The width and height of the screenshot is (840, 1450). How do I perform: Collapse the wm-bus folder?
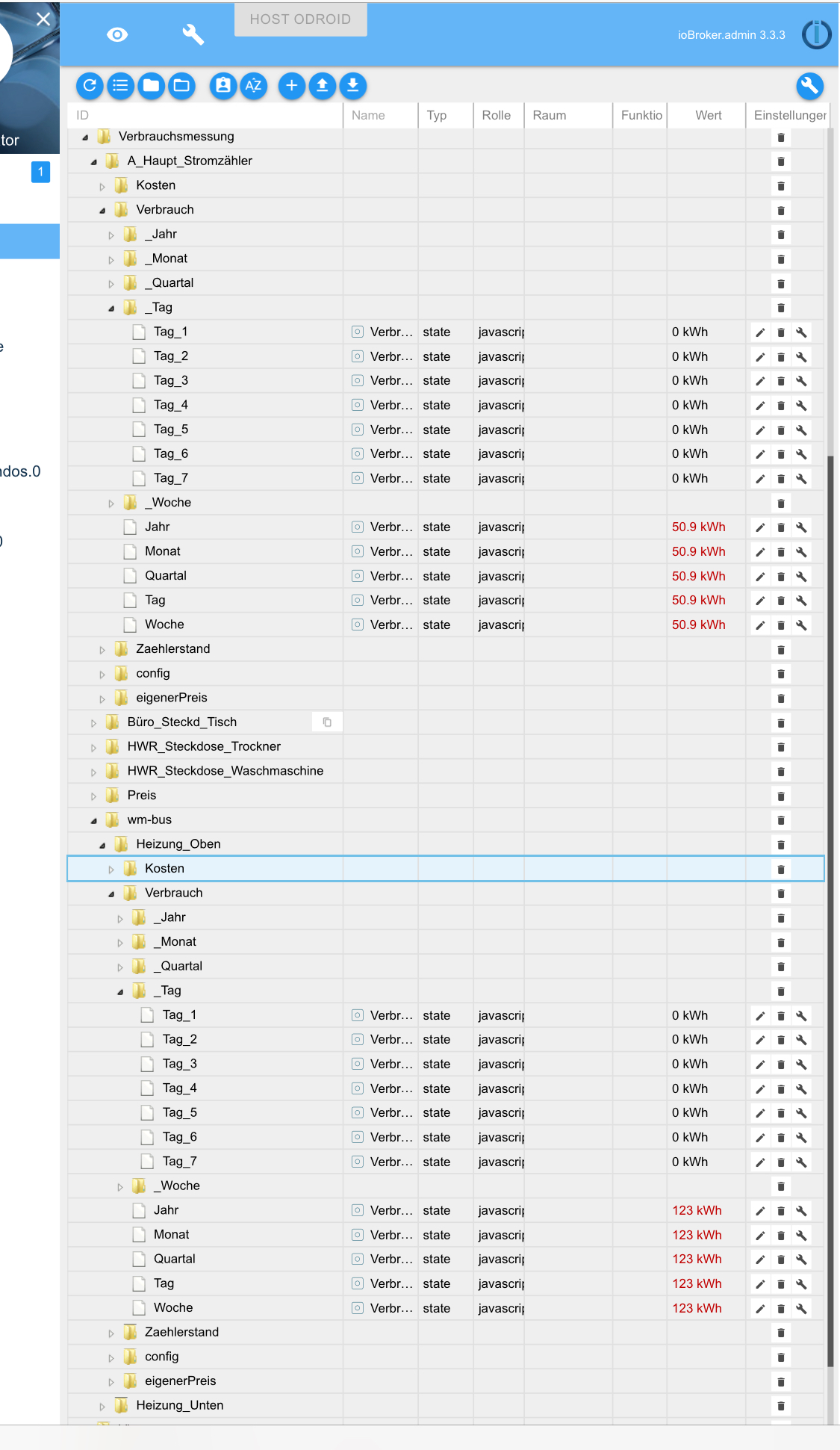(x=94, y=820)
